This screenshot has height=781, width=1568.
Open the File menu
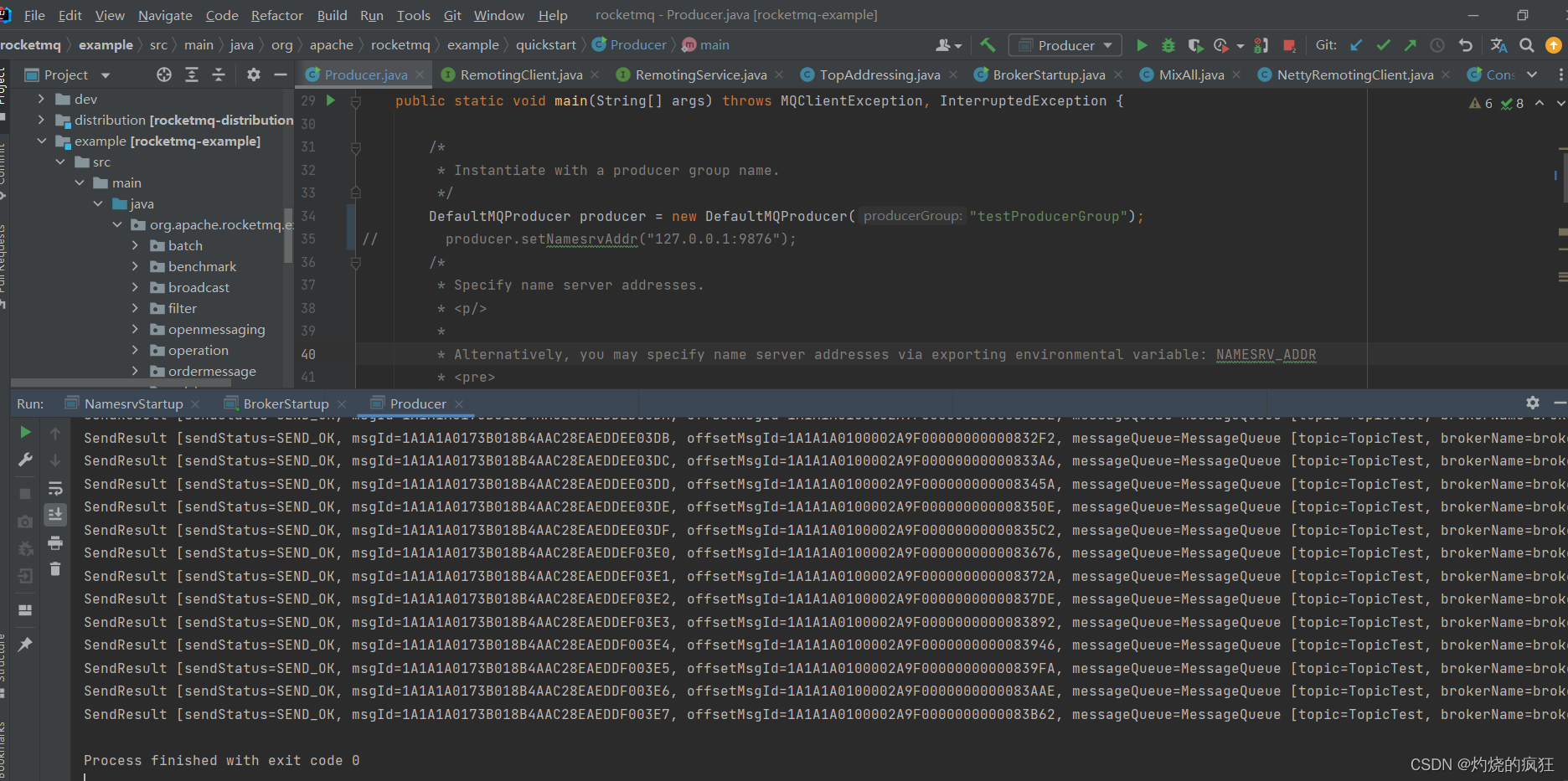(34, 15)
